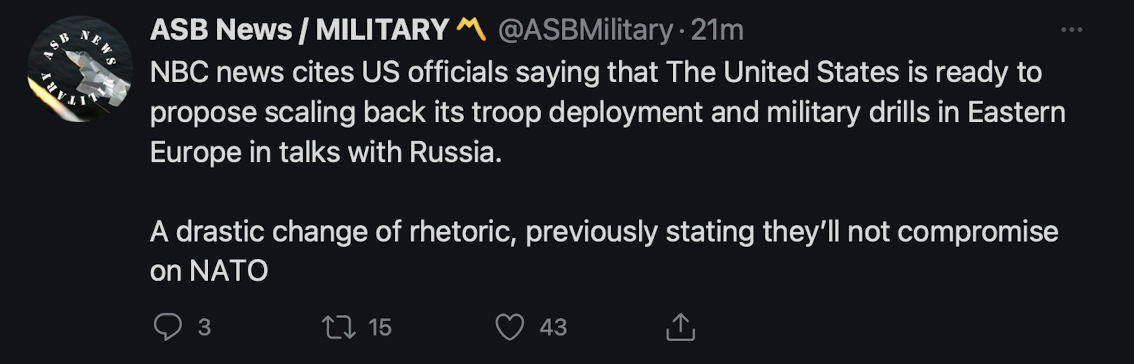Click the word NATO ending the tweet
Image resolution: width=1134 pixels, height=364 pixels.
[229, 271]
